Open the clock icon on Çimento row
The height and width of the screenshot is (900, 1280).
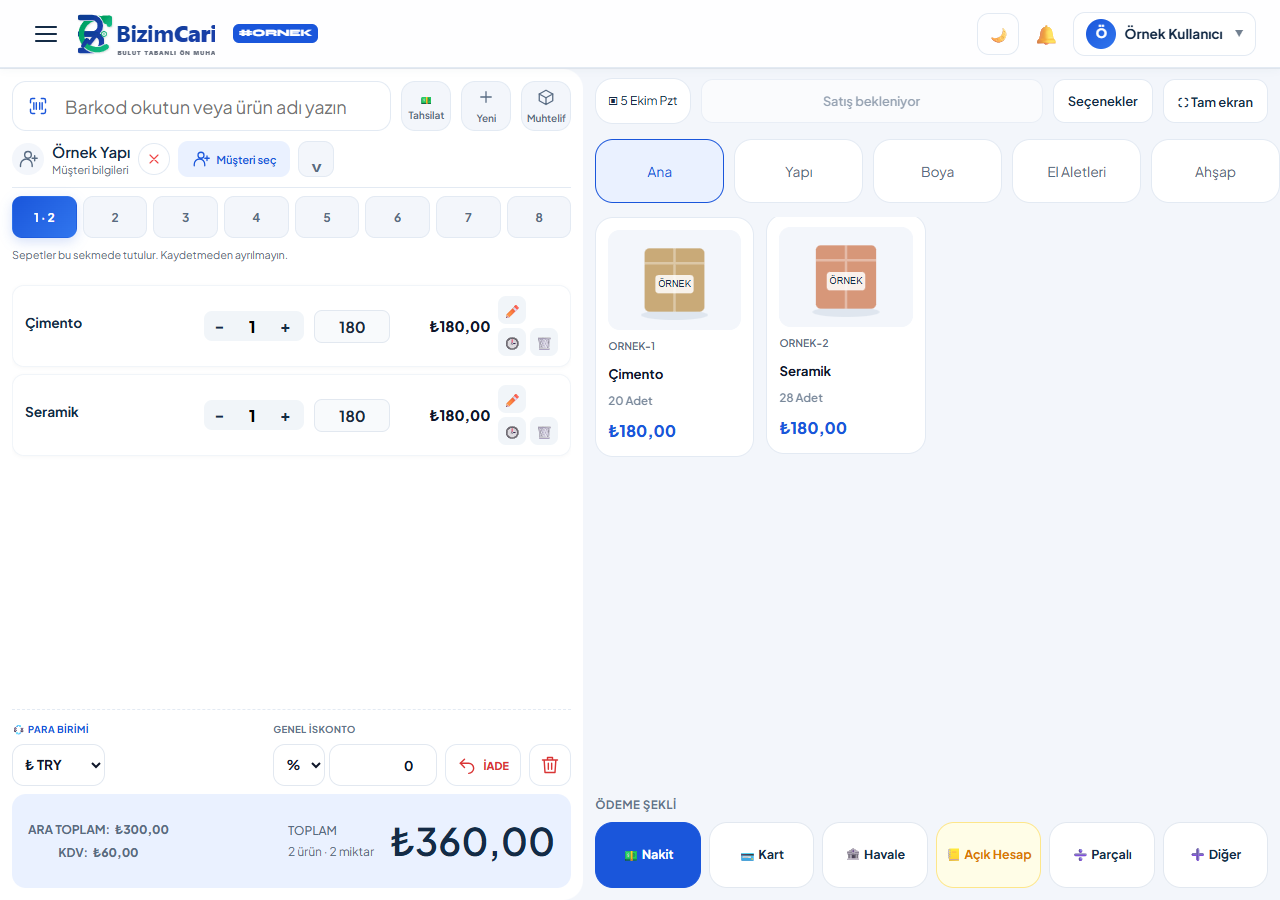[512, 343]
